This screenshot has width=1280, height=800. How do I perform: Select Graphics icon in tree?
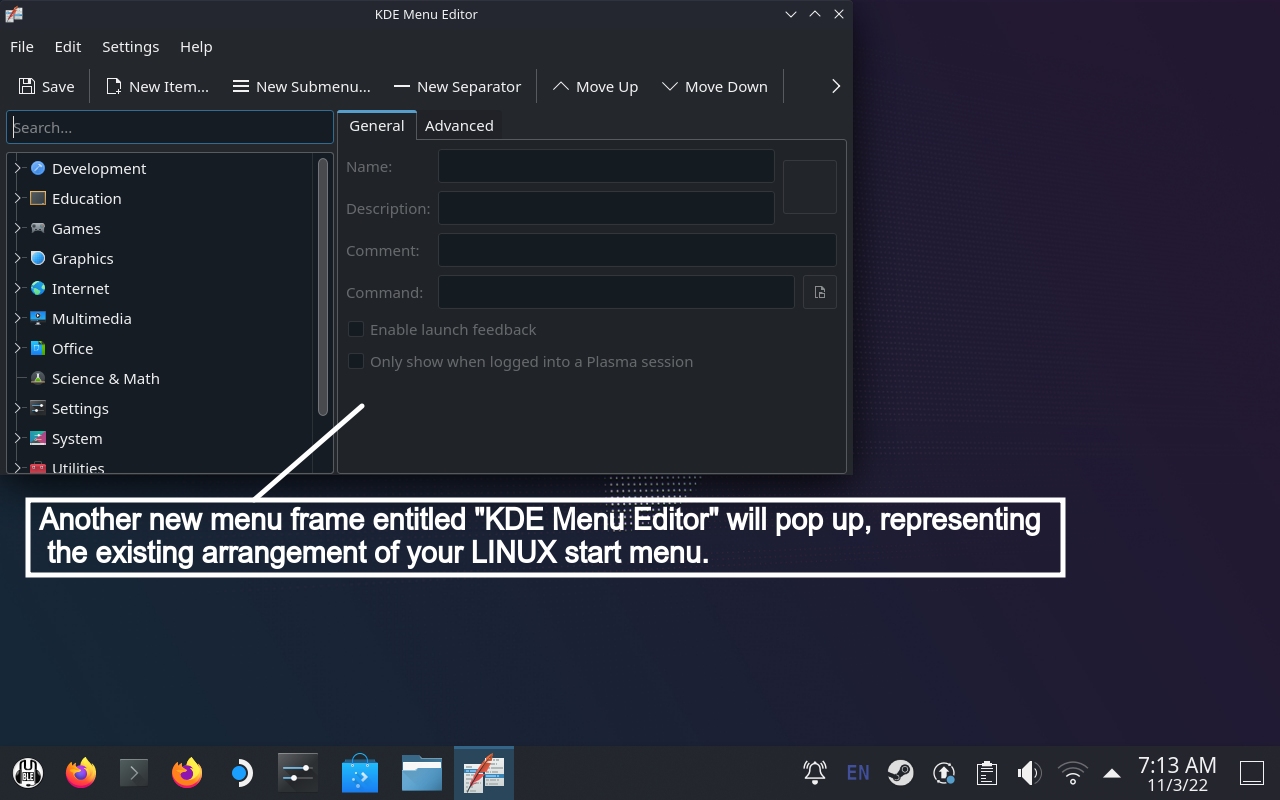click(38, 258)
